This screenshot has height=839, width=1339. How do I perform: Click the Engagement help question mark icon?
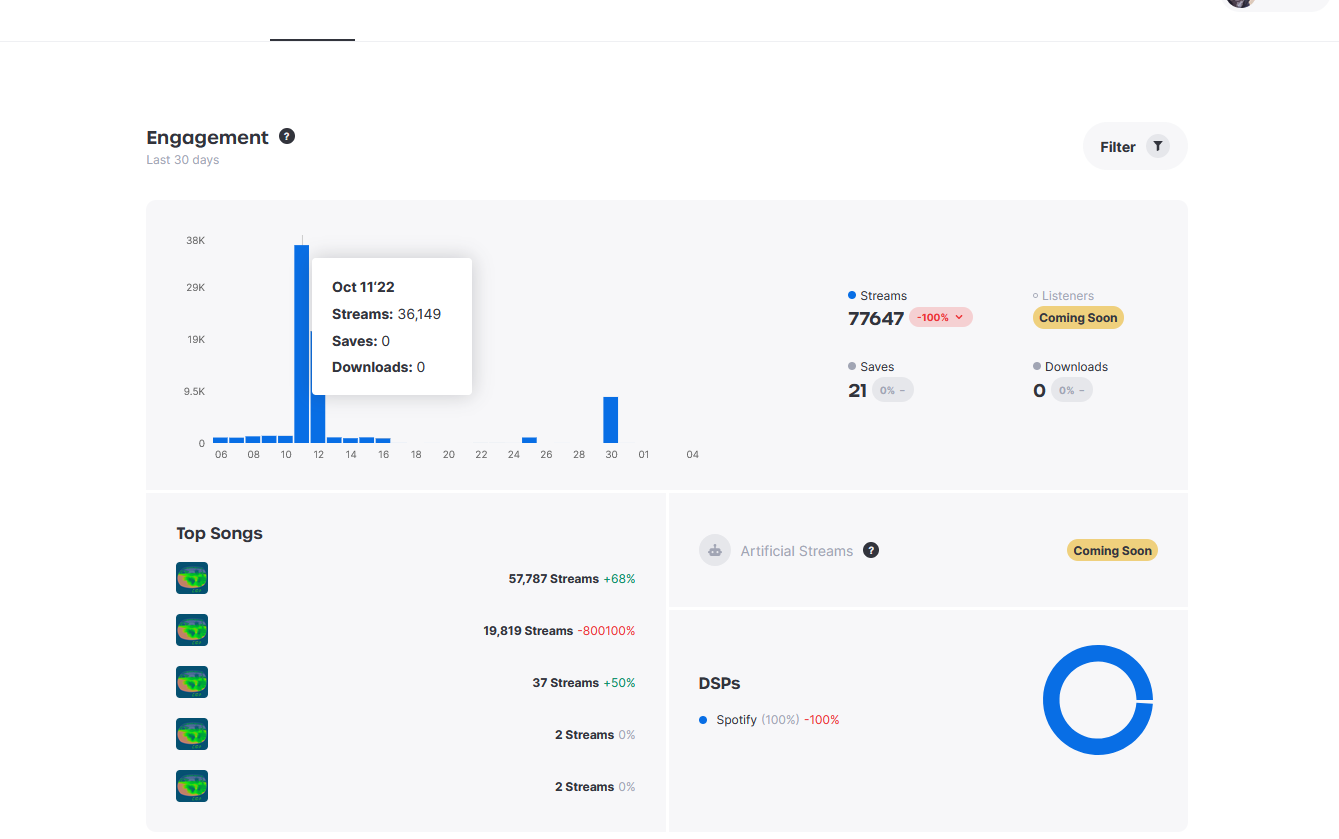287,136
